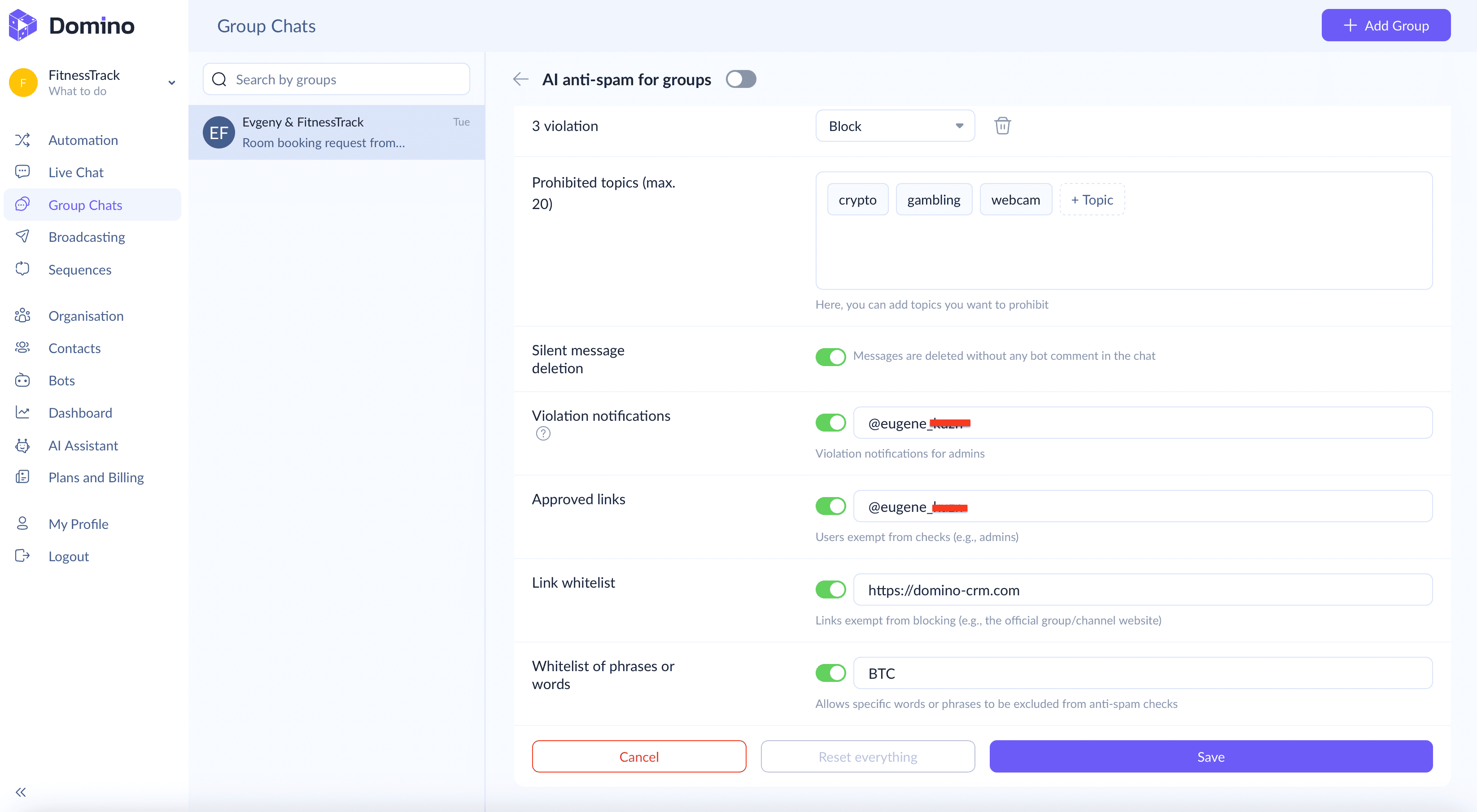Click Reset everything button
The width and height of the screenshot is (1477, 812).
coord(868,757)
